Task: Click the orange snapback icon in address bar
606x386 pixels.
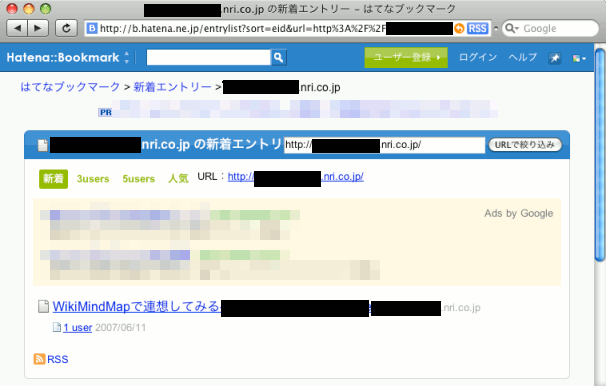Action: [x=459, y=29]
